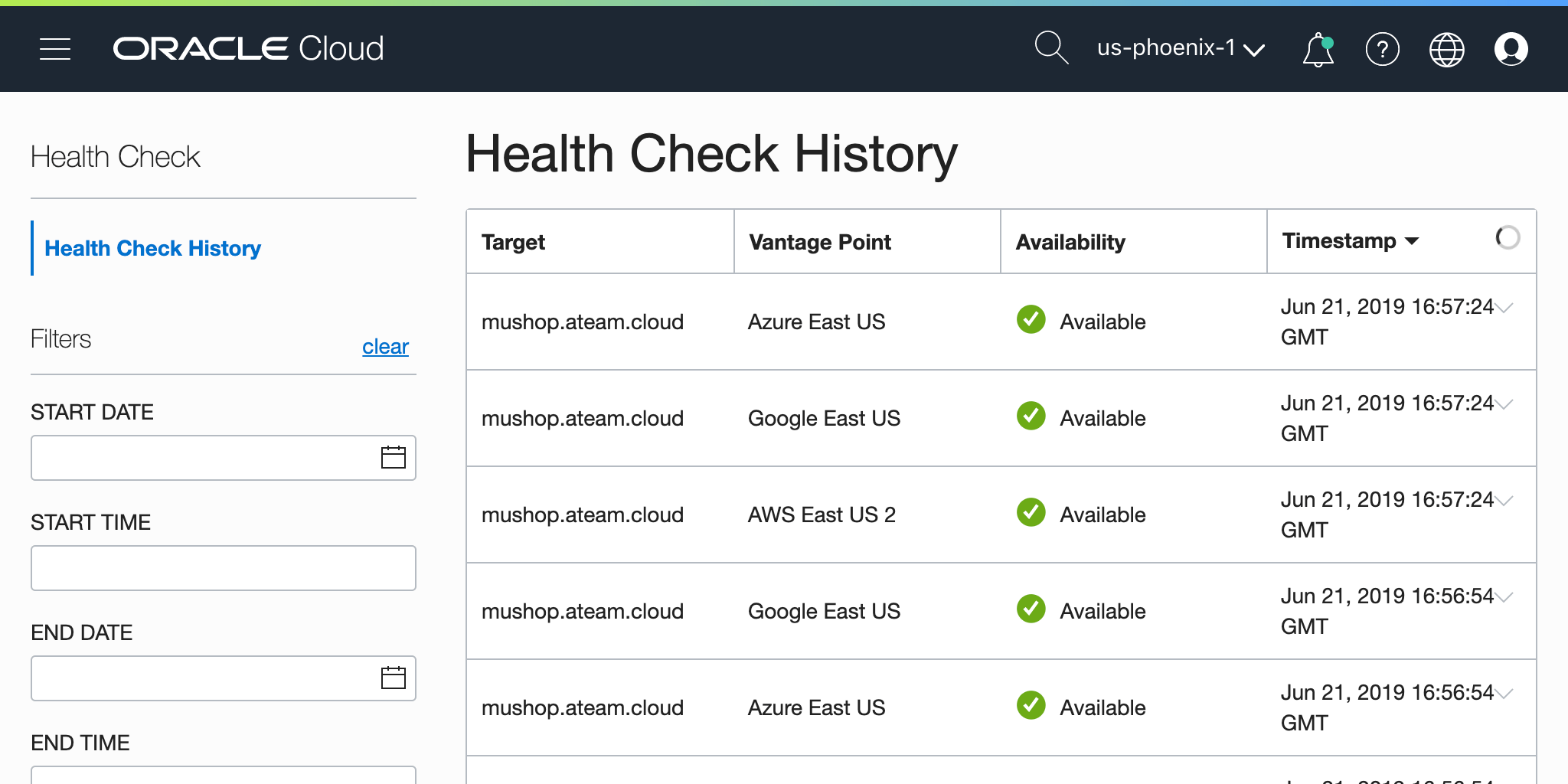Screen dimensions: 1568x784
Task: Click the table refresh spinner icon
Action: 1507,238
